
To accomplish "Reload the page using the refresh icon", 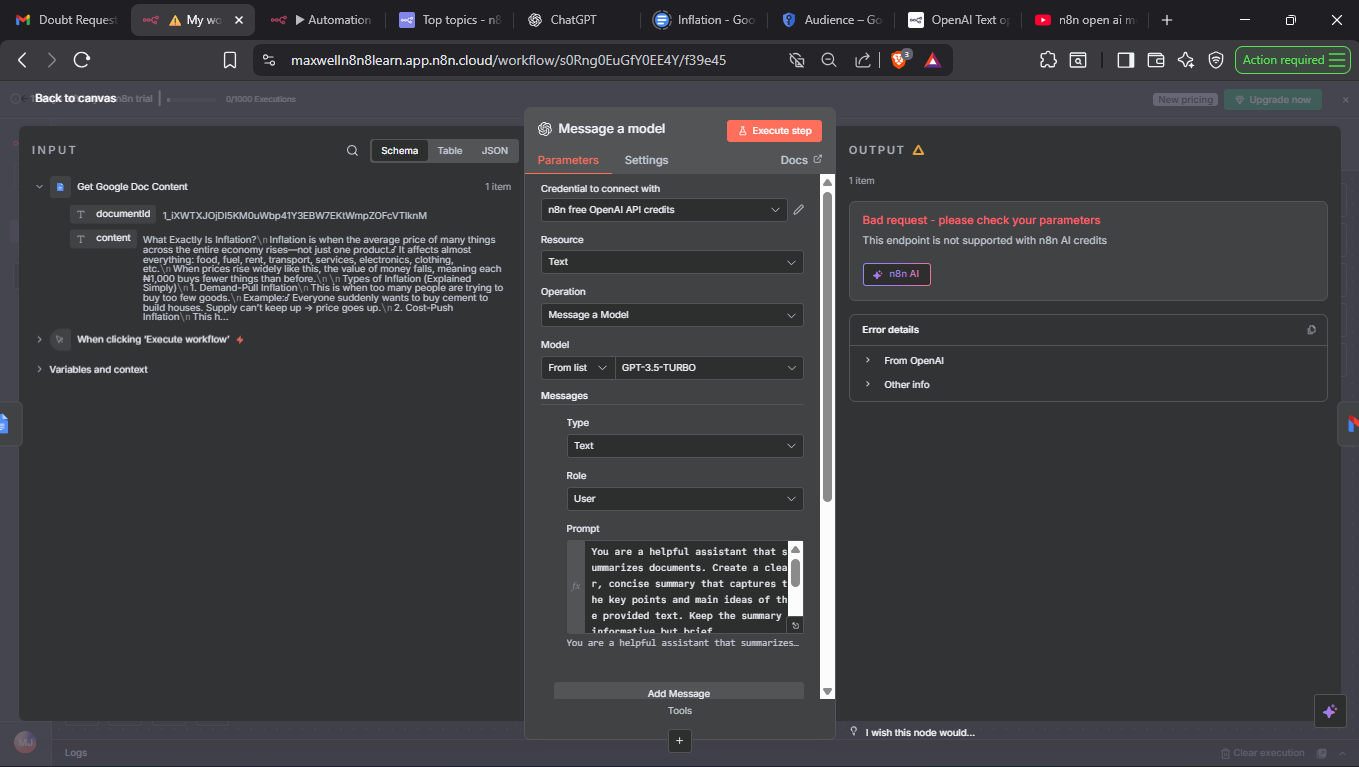I will (x=82, y=61).
